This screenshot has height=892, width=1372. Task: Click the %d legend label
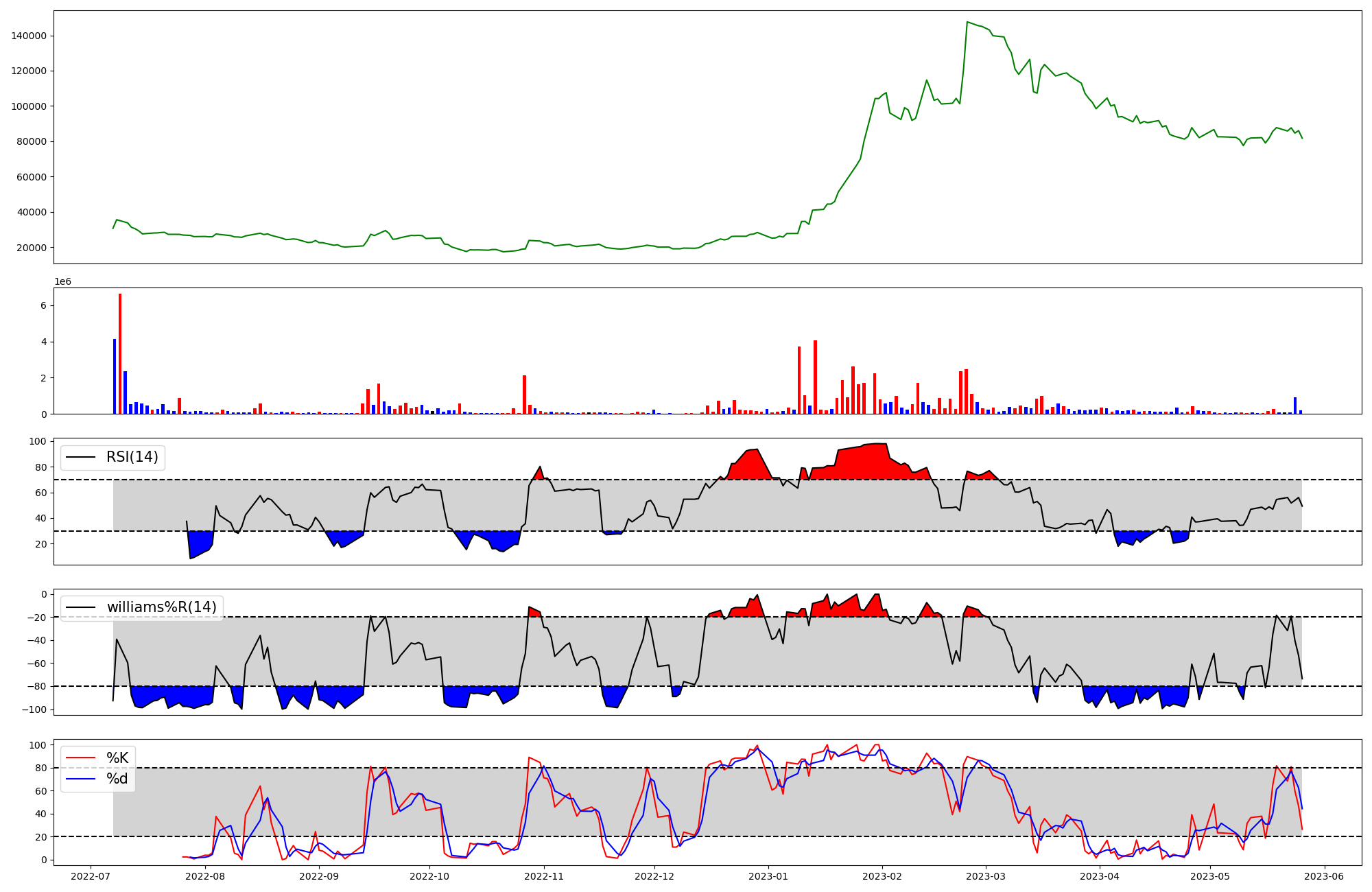tap(117, 779)
